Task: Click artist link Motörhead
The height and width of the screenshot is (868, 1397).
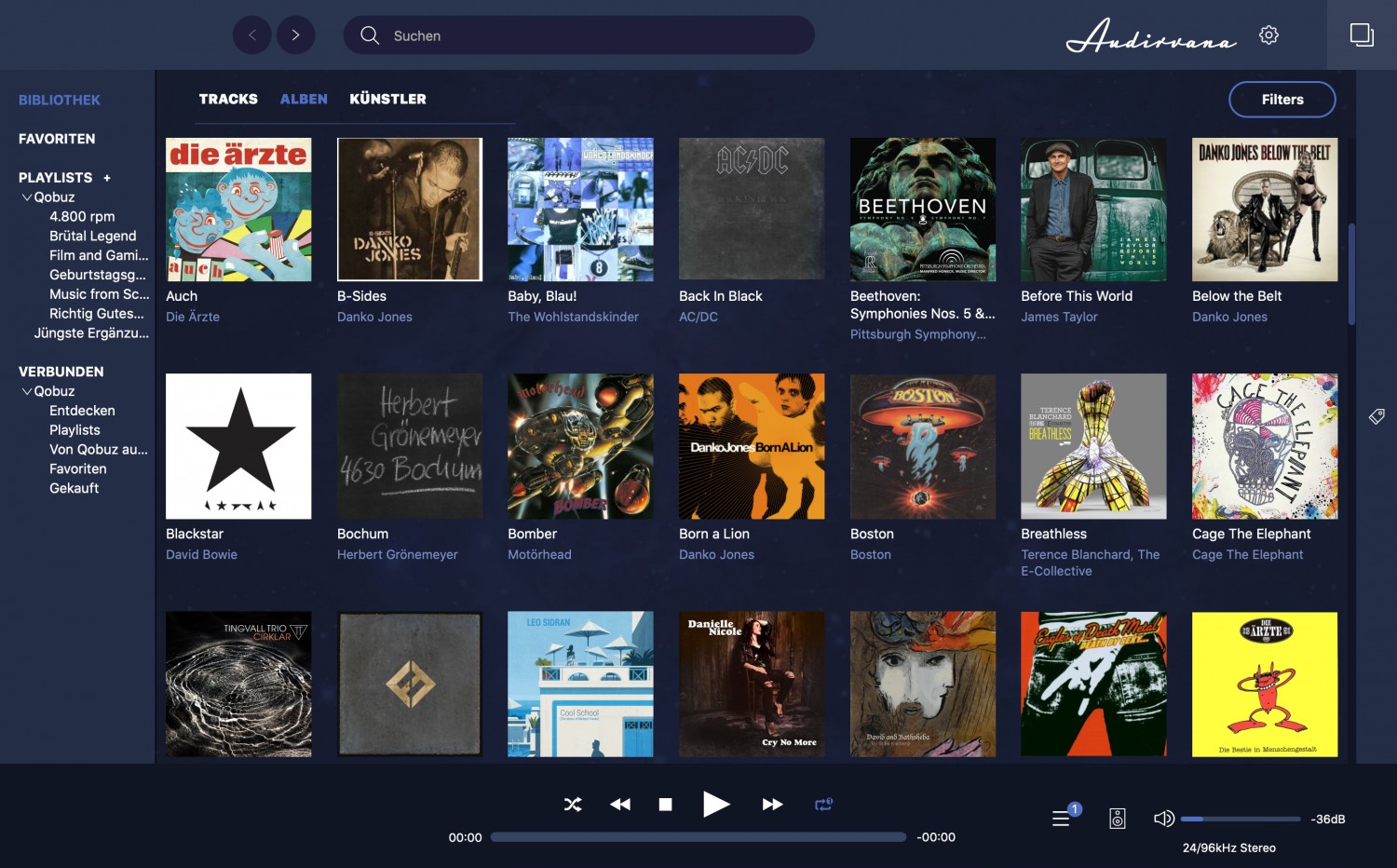Action: tap(539, 554)
